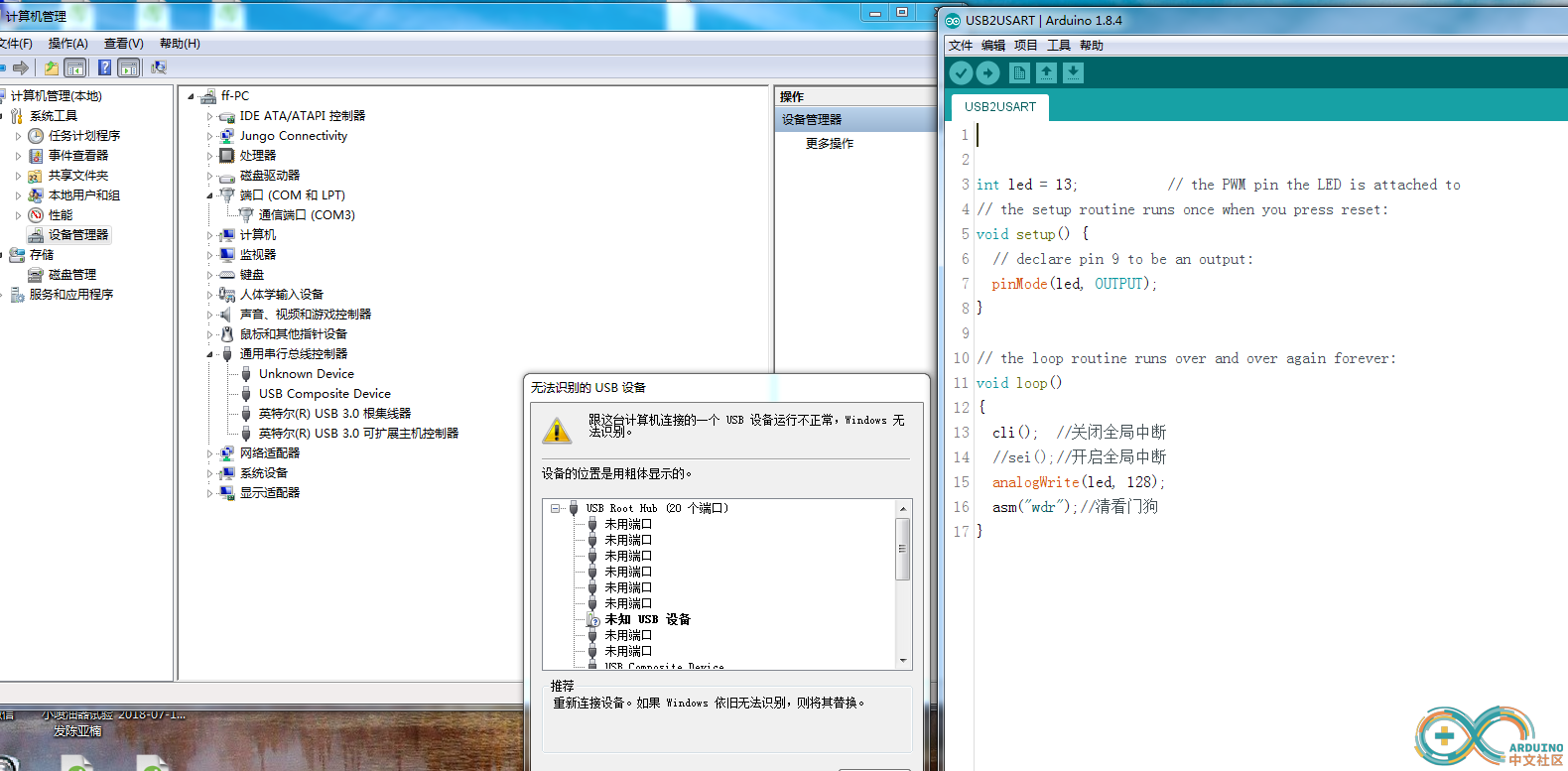The width and height of the screenshot is (1568, 771).
Task: Click the up-folder icon in Computer Management toolbar
Action: (x=51, y=67)
